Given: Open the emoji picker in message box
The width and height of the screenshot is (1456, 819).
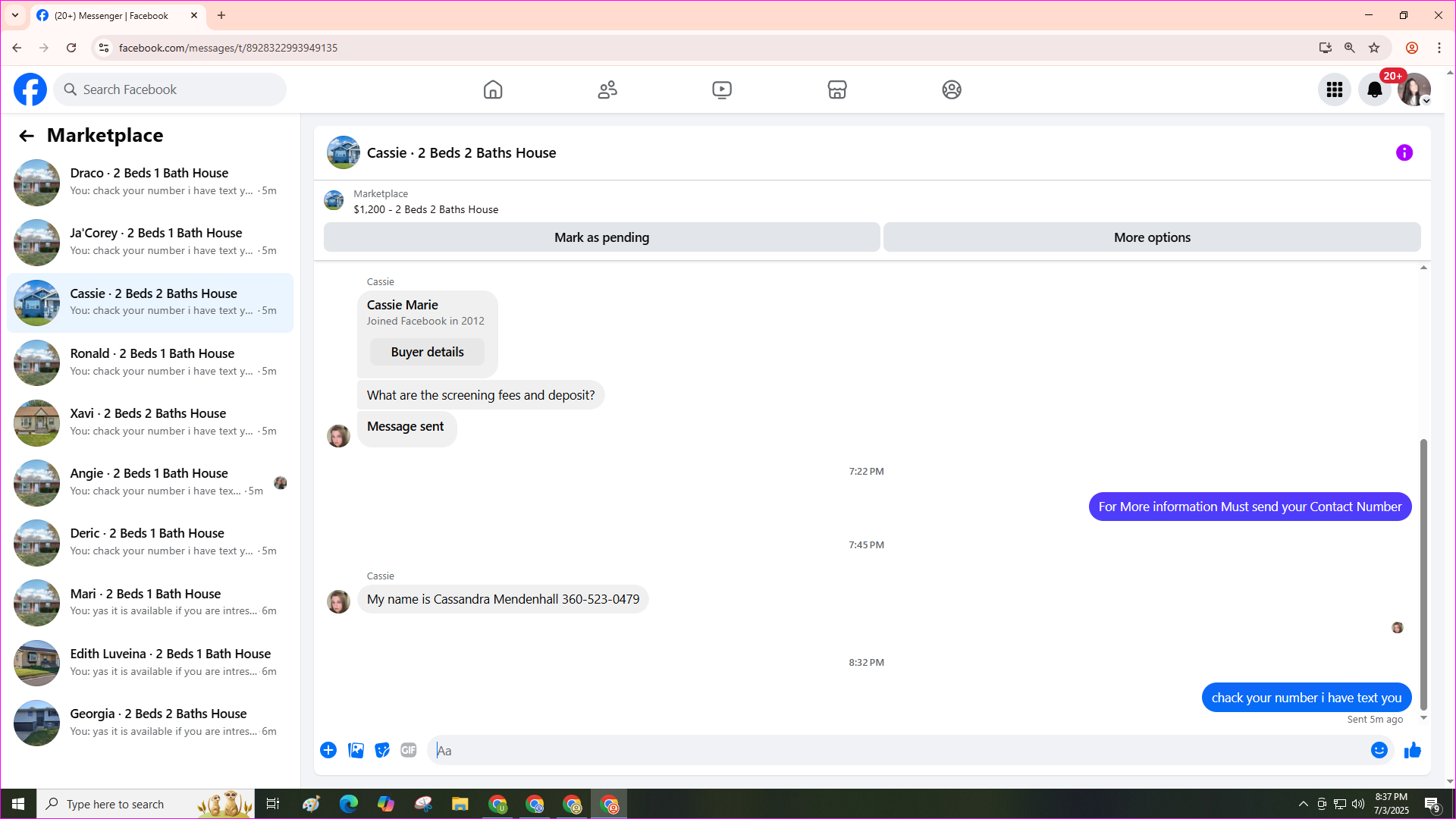Looking at the screenshot, I should 1379,750.
